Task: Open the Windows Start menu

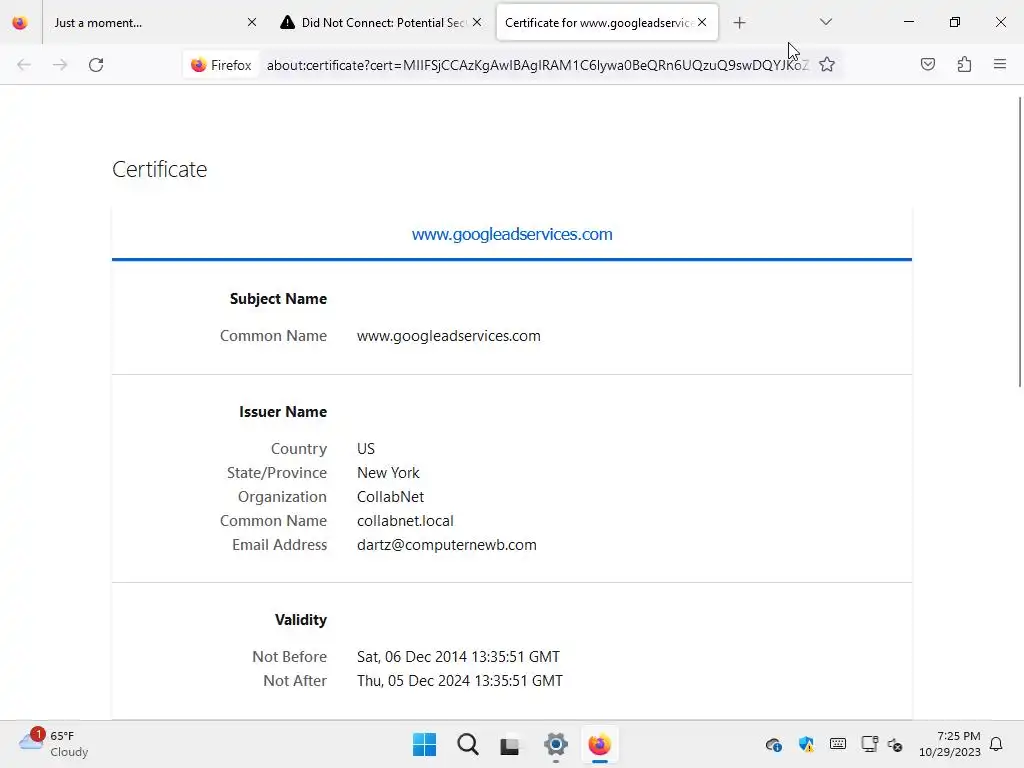Action: tap(424, 744)
